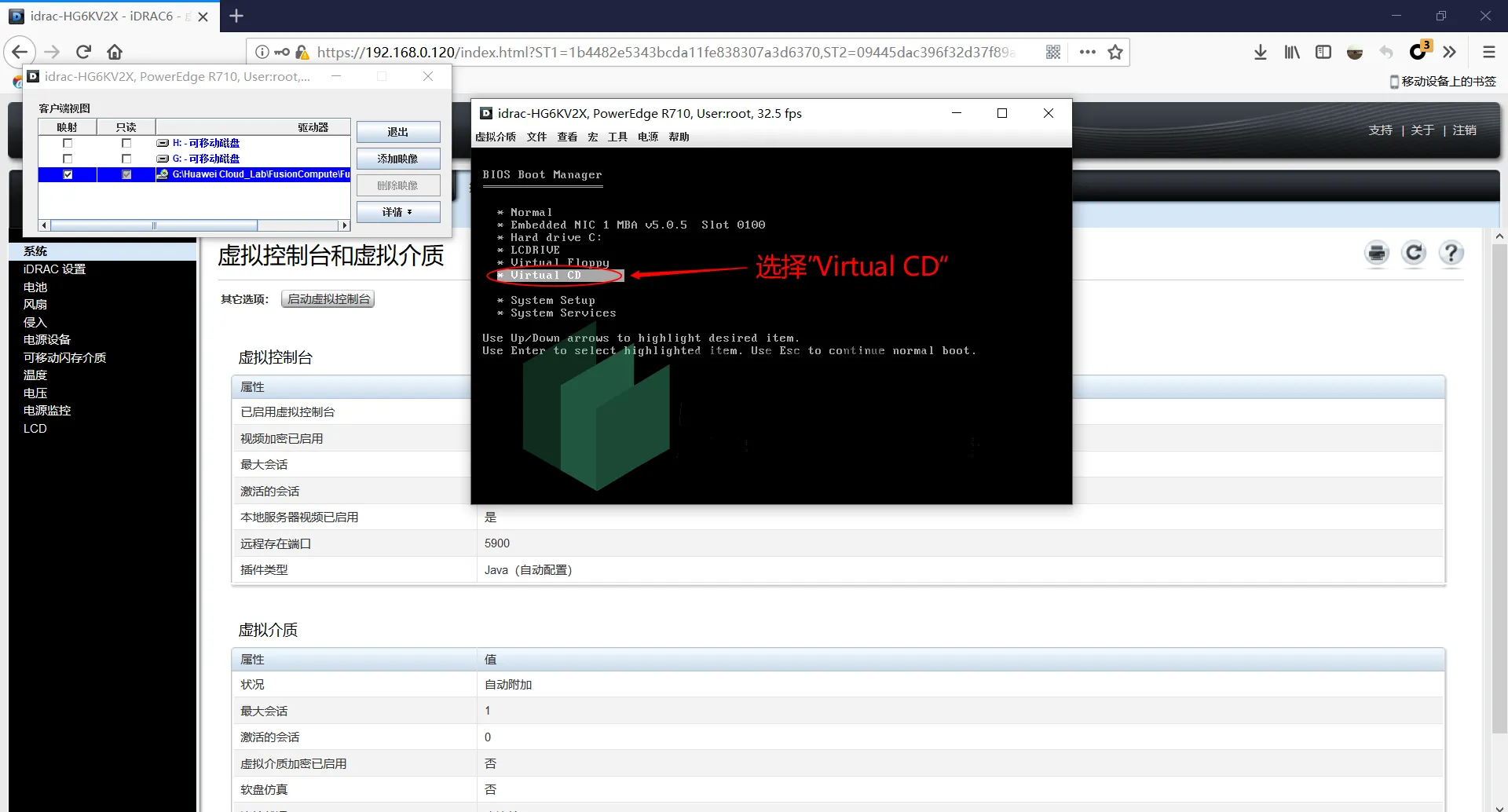The height and width of the screenshot is (812, 1508).
Task: Click the 退出 button in the virtual media dialog
Action: tap(398, 132)
